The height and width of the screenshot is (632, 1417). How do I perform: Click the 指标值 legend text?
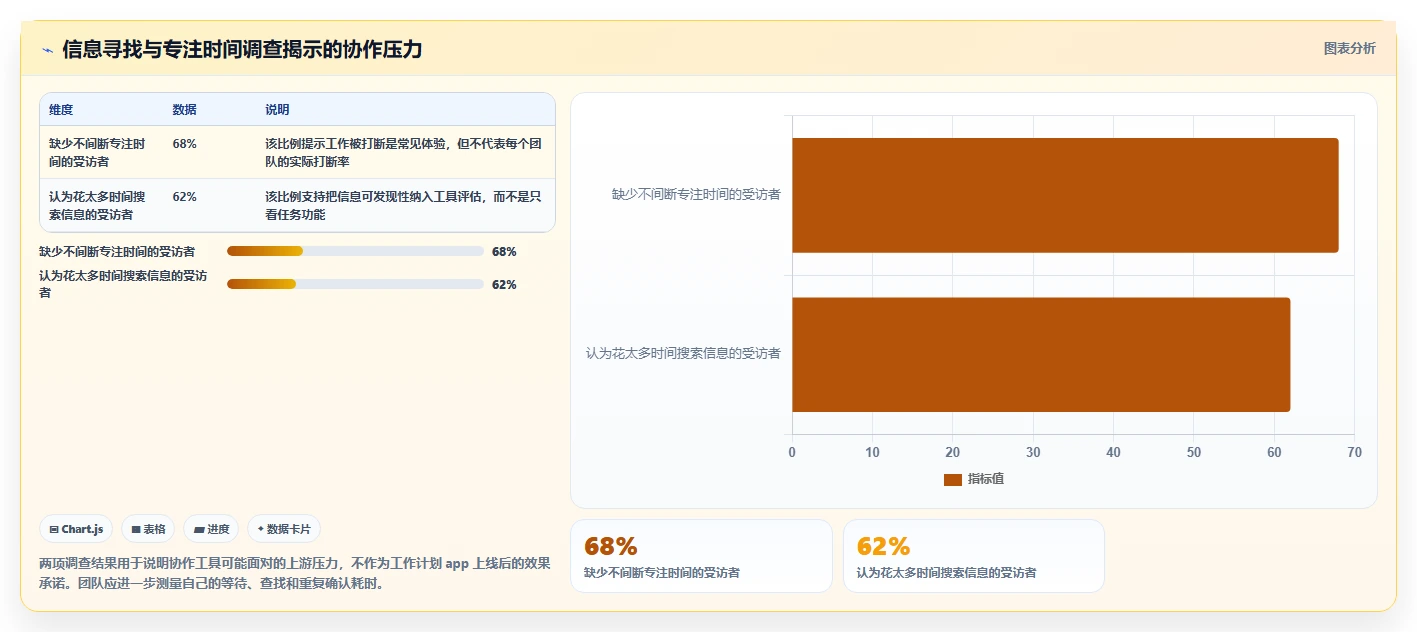(986, 480)
